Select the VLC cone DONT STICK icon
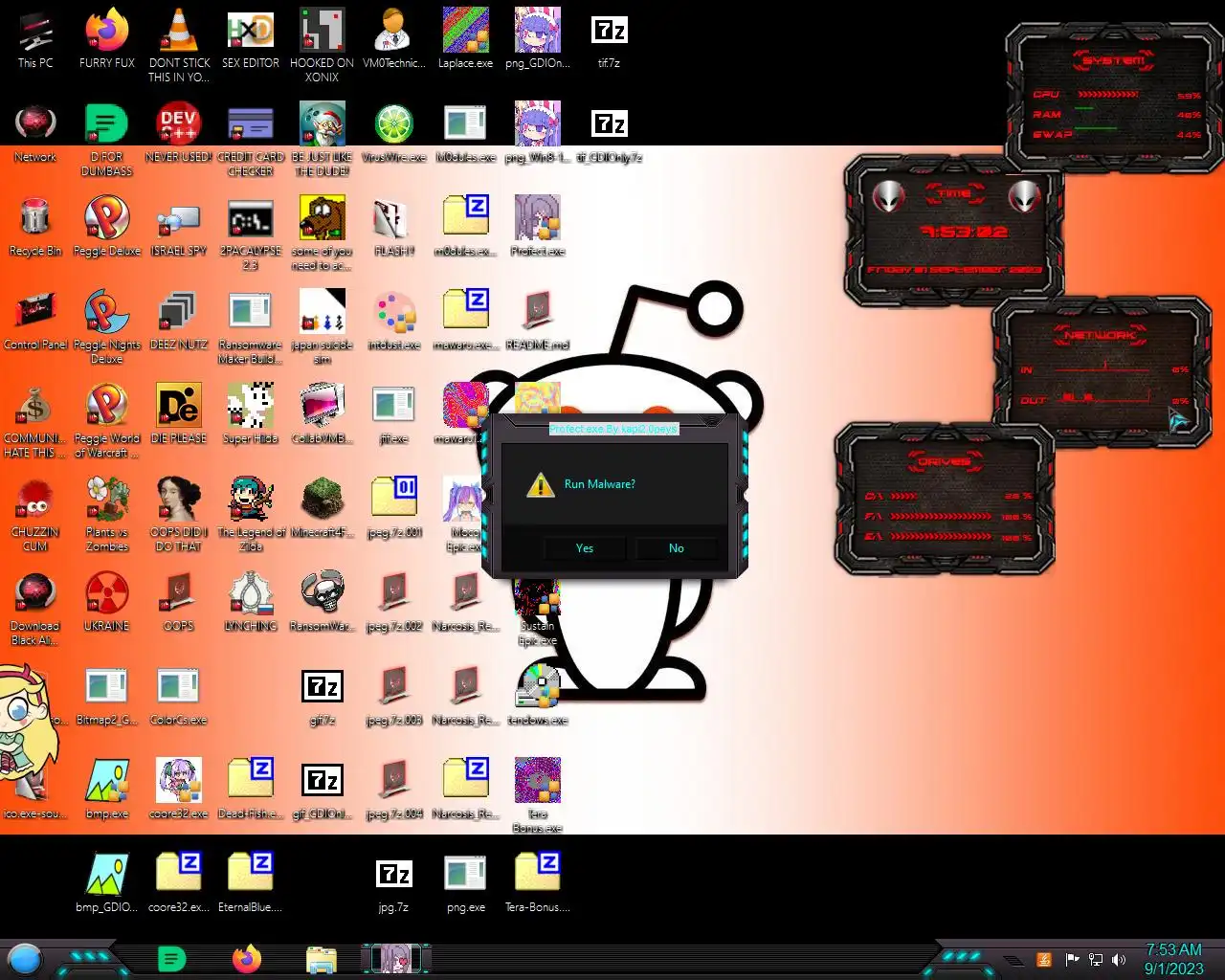The height and width of the screenshot is (980, 1225). pyautogui.click(x=179, y=46)
